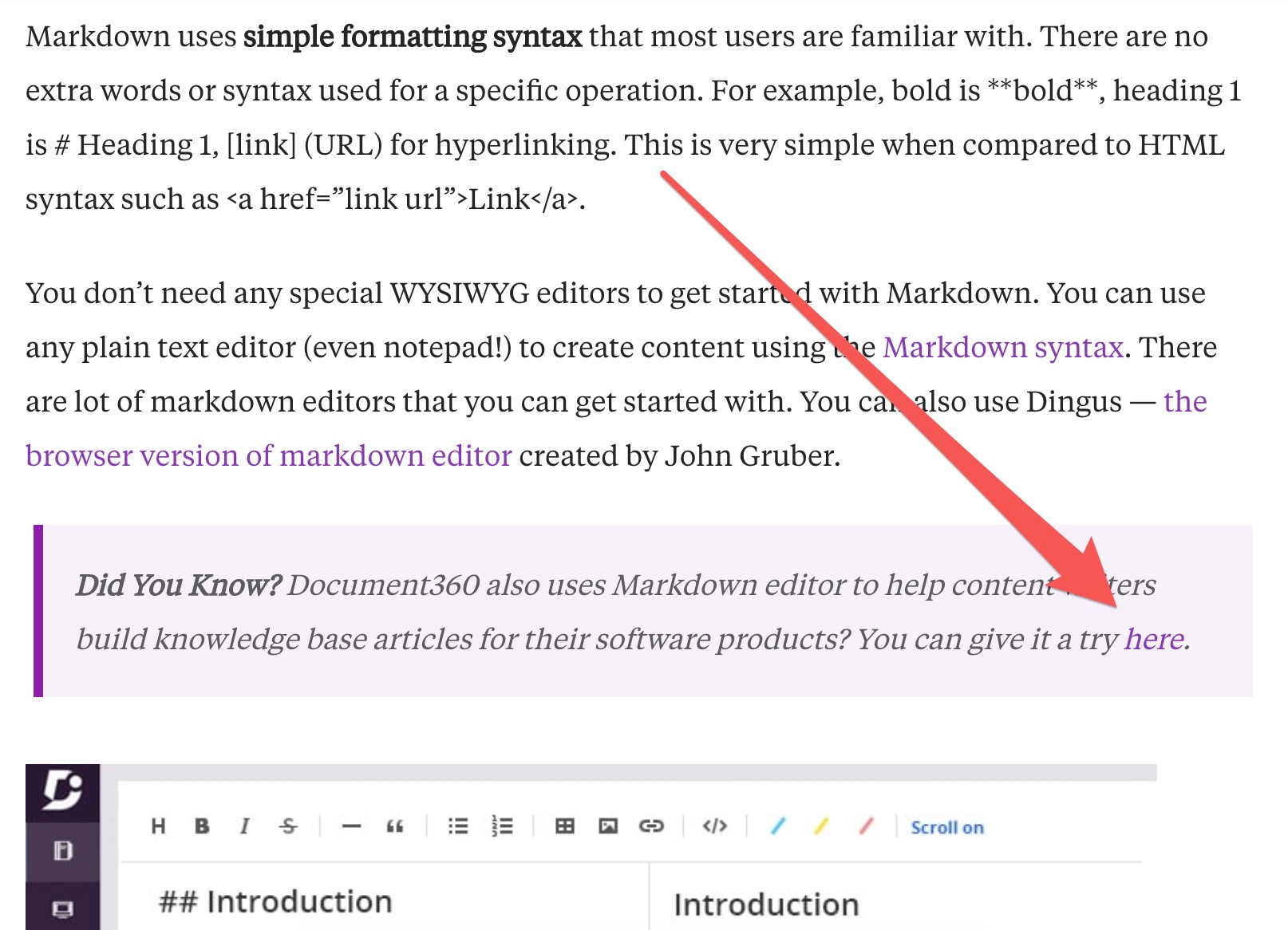The height and width of the screenshot is (930, 1288).
Task: Click the rendered Introduction preview heading
Action: [x=766, y=904]
